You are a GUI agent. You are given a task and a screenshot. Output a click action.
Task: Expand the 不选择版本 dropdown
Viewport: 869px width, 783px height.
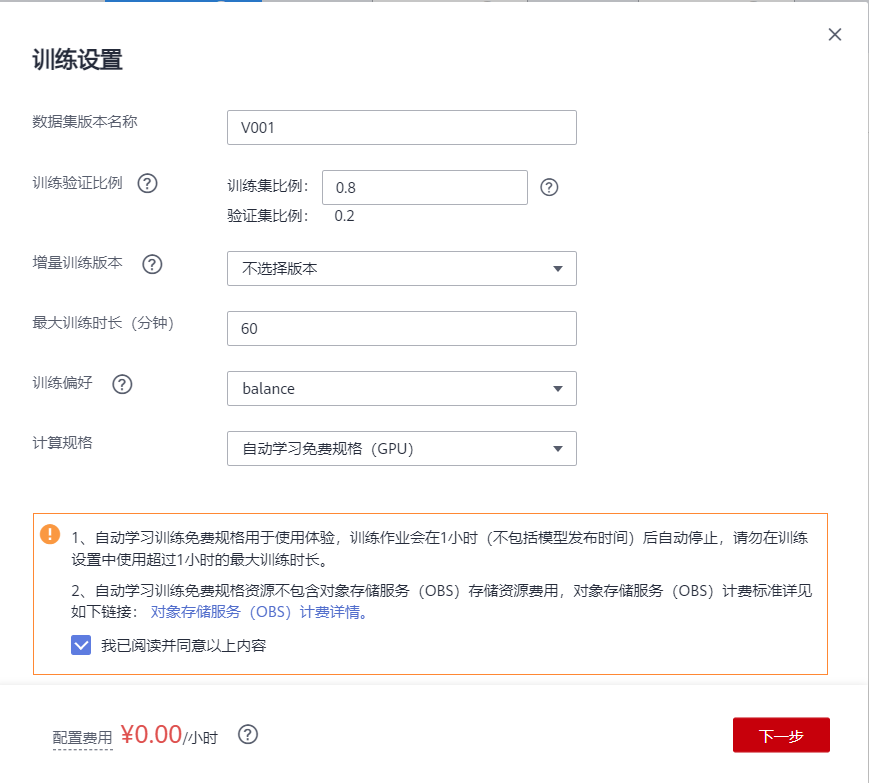(x=402, y=268)
